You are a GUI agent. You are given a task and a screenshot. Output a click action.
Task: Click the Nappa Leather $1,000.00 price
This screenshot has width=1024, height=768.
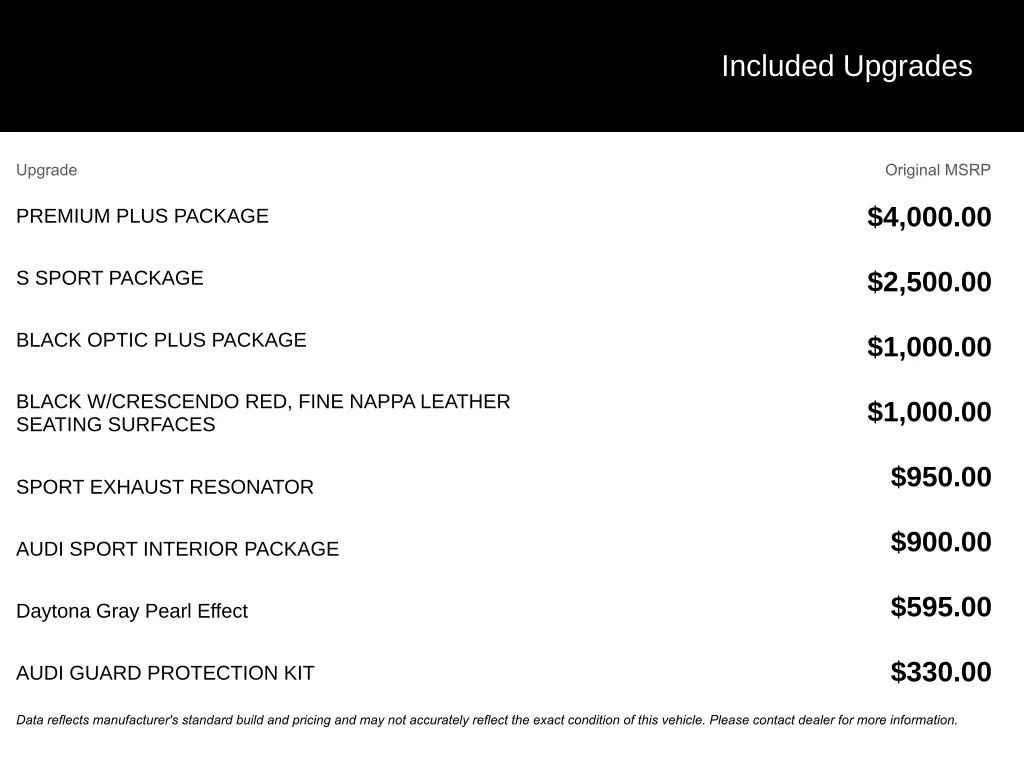click(x=929, y=412)
